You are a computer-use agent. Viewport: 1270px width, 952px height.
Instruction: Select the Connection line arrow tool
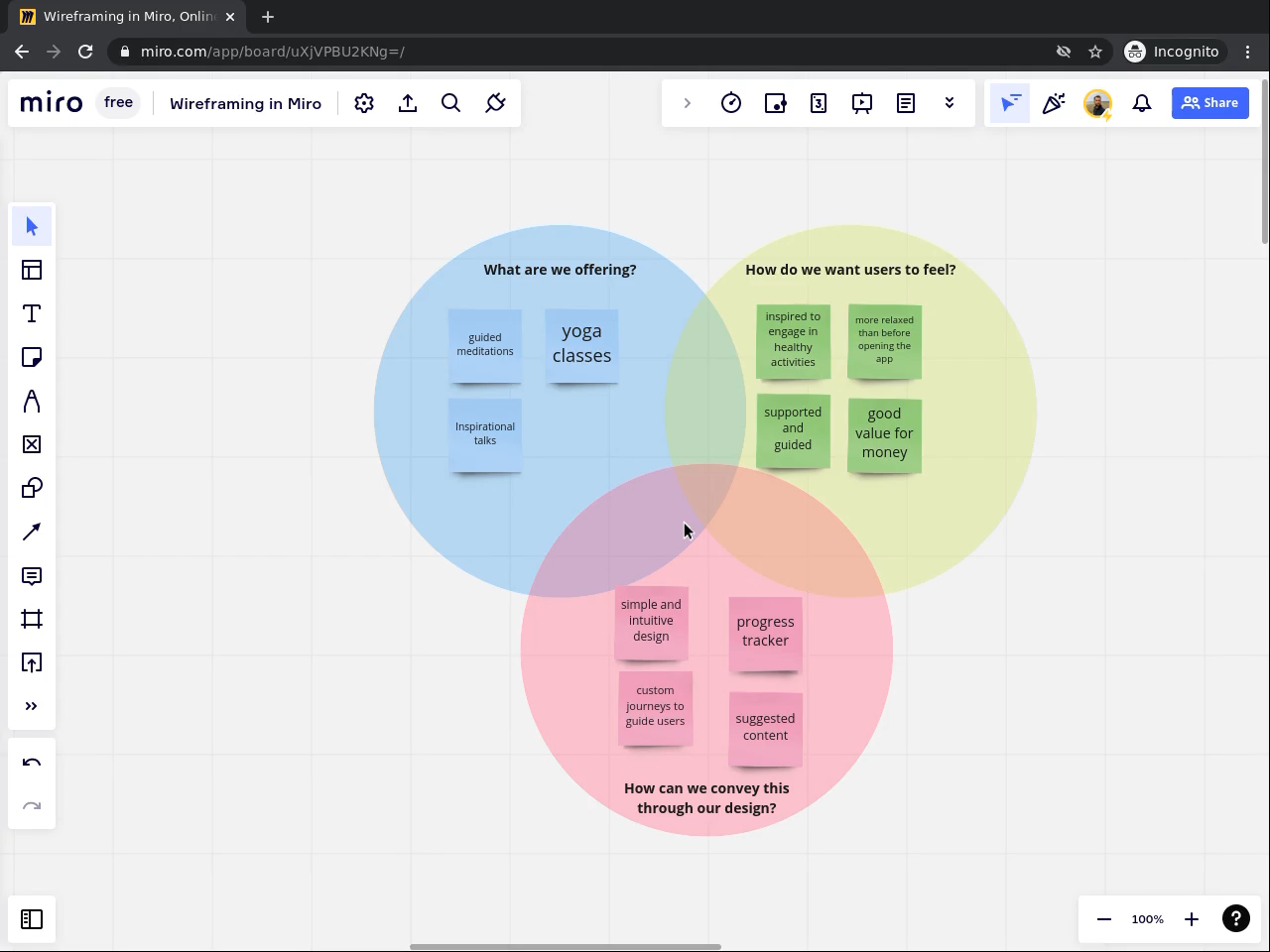32,532
